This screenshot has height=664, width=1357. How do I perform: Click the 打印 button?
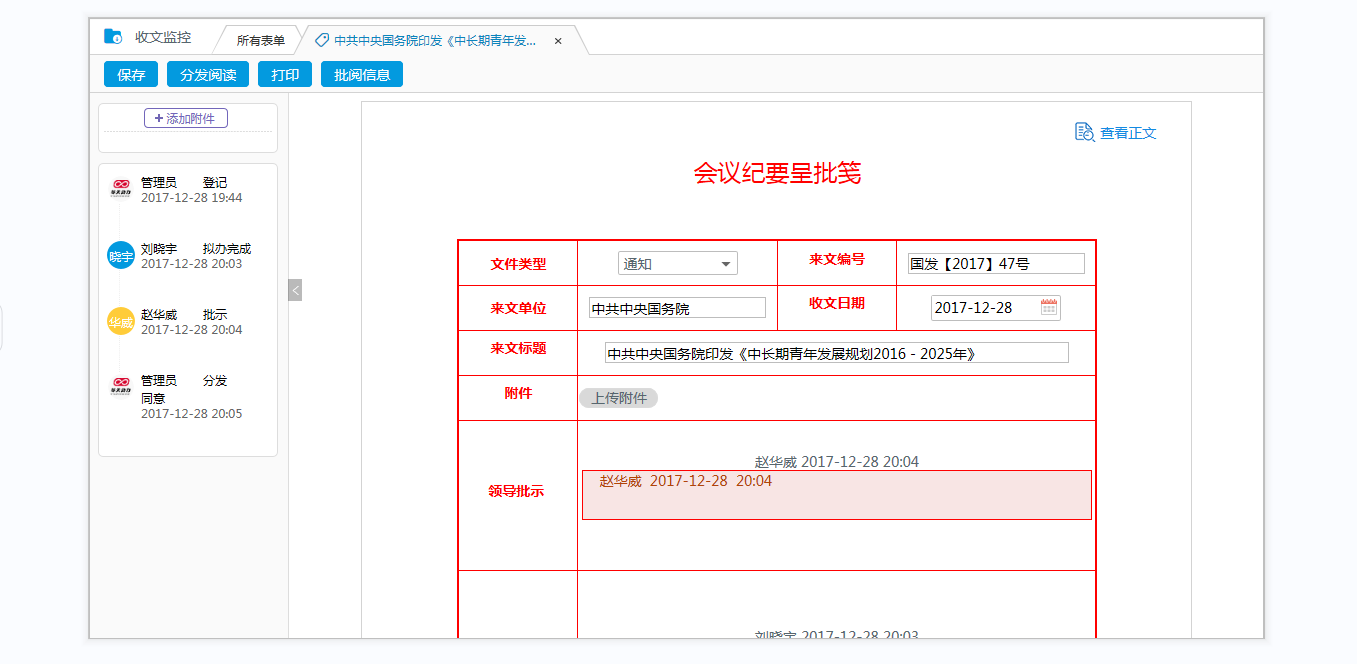pyautogui.click(x=285, y=75)
